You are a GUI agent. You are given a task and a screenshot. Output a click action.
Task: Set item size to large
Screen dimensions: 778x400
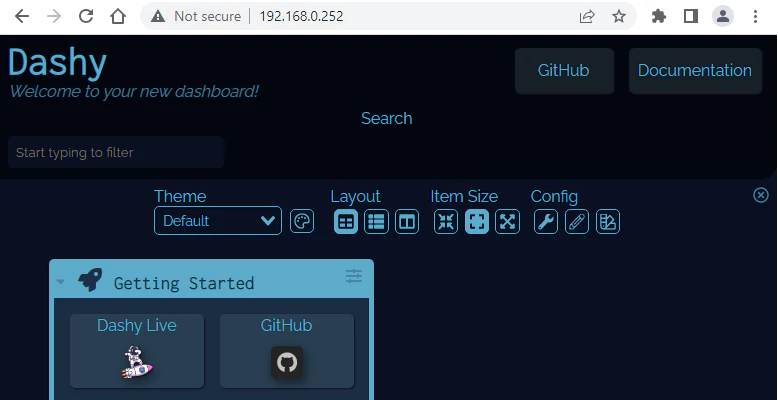point(508,221)
